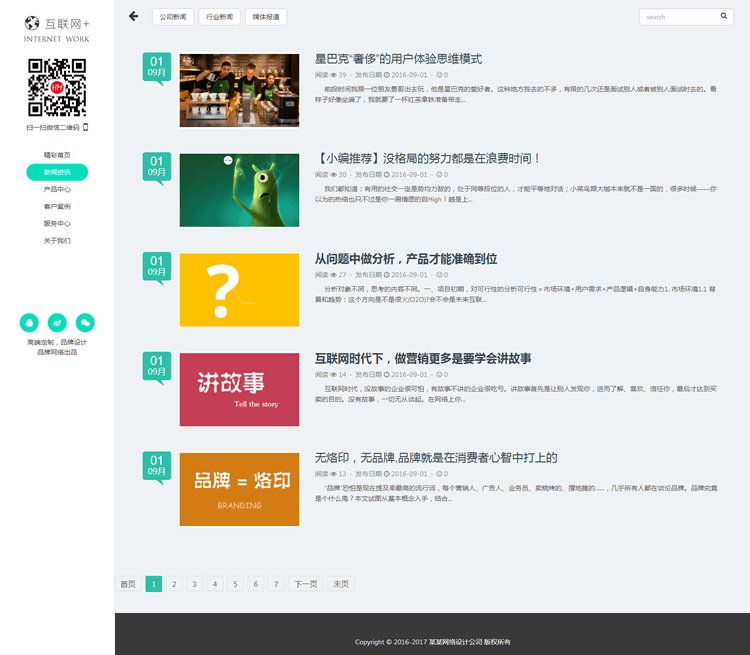Click date badge of 星巴克 article
The width and height of the screenshot is (750, 655).
157,67
